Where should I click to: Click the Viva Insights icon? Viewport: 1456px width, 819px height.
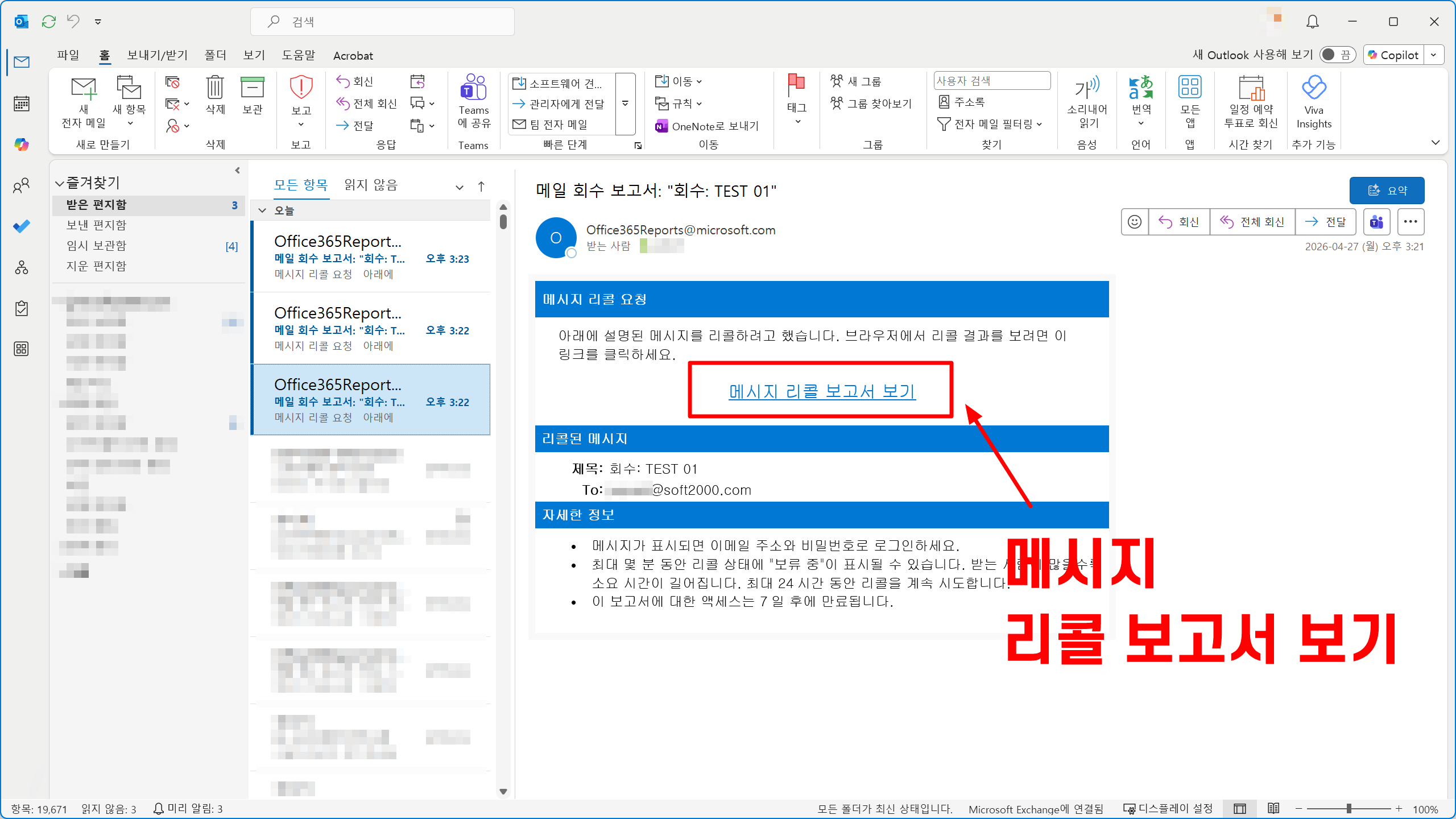1314,88
